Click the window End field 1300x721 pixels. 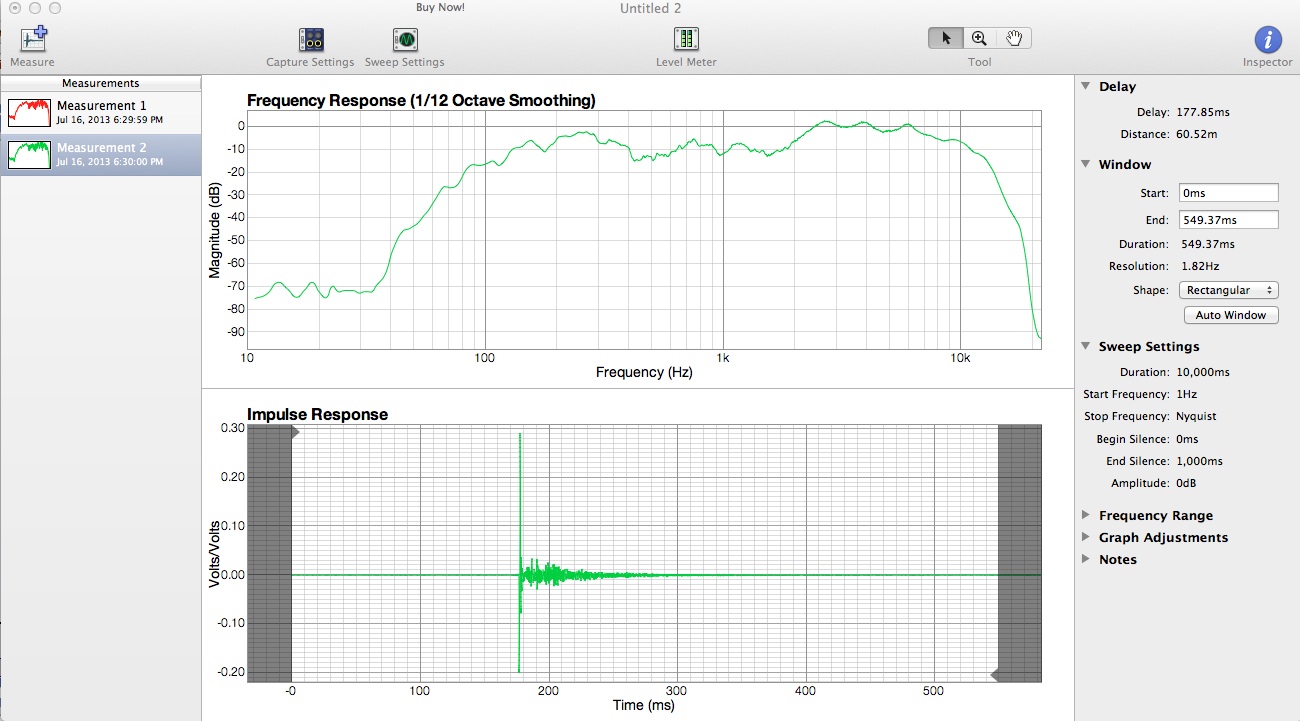click(1228, 219)
